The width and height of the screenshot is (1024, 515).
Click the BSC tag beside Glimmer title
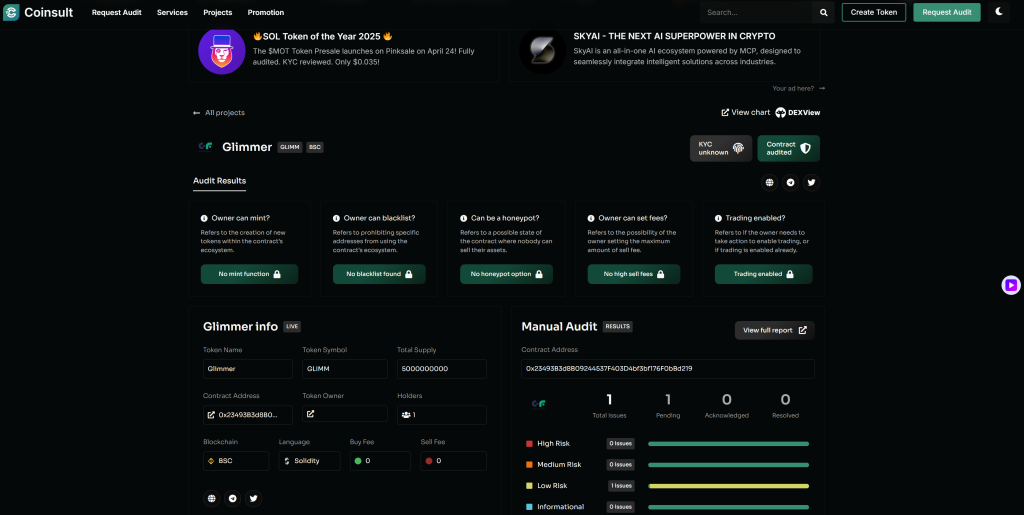315,148
